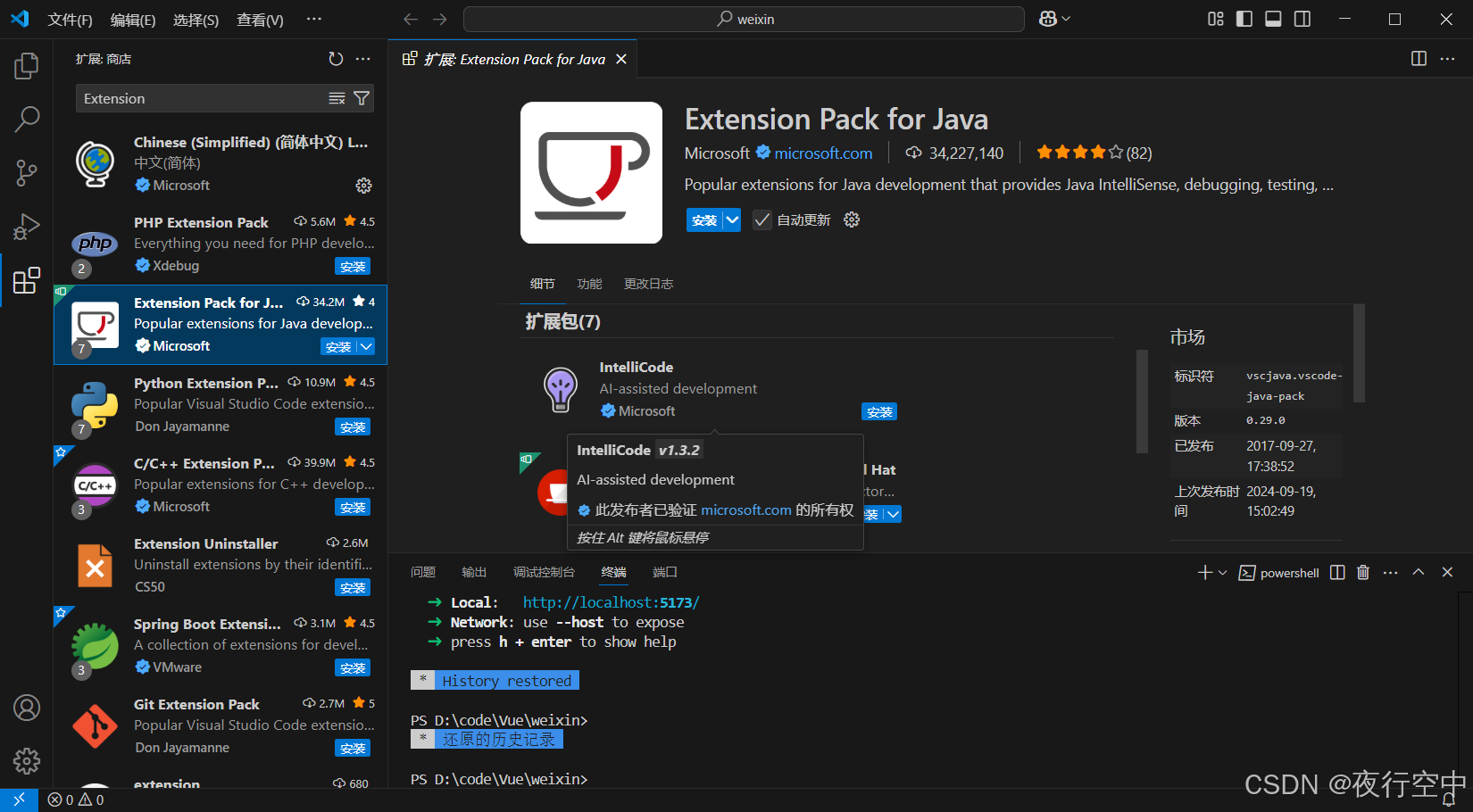The image size is (1473, 812).
Task: Open the 查看(V) menu
Action: (260, 20)
